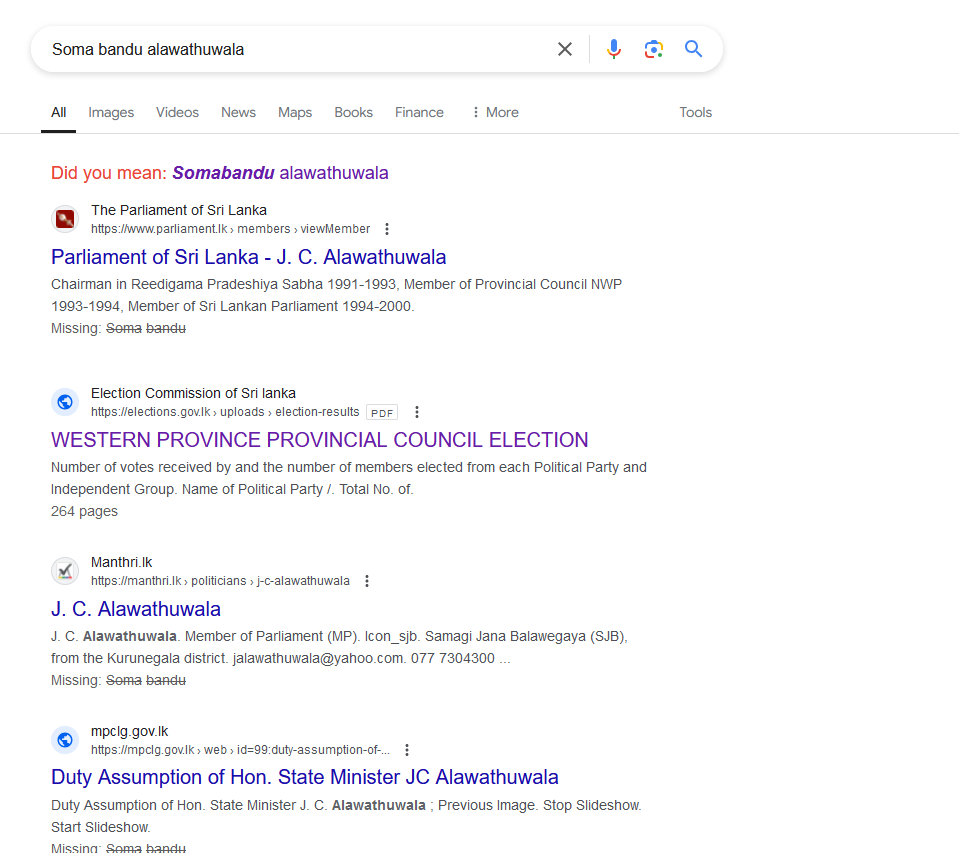959x853 pixels.
Task: Click the "mpclg.gov.lk" site name
Action: pos(130,731)
